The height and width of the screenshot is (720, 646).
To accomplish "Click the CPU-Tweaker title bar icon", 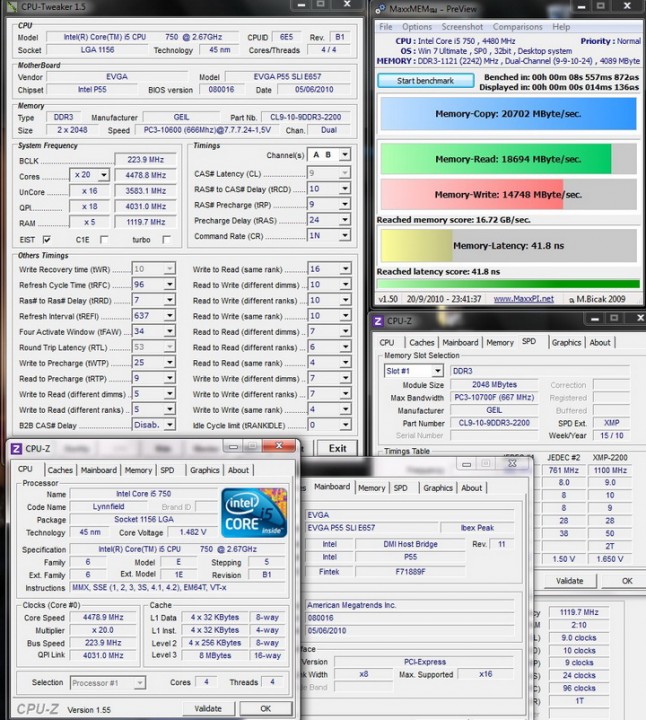I will 11,6.
